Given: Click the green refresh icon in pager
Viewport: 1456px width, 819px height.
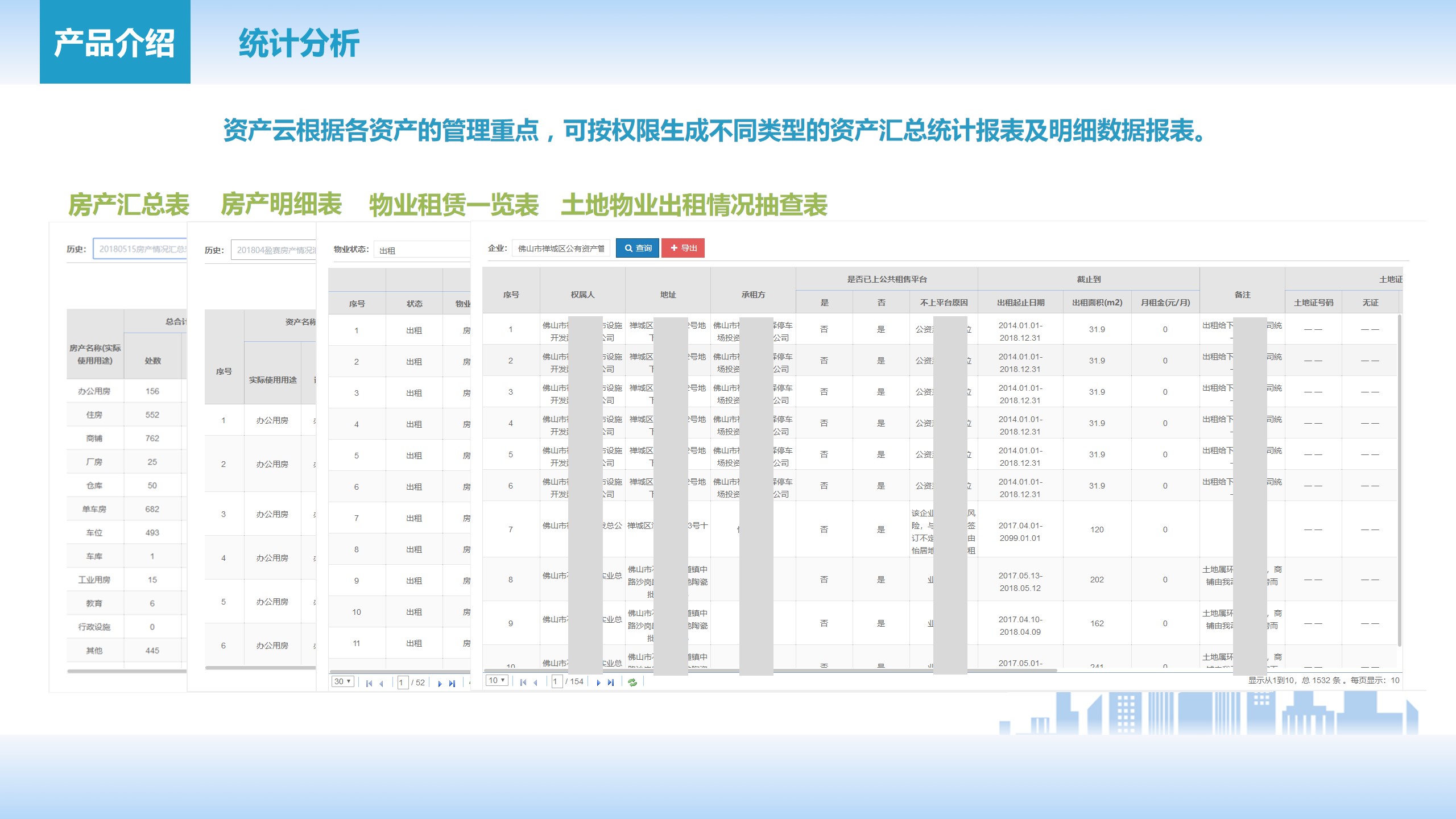Looking at the screenshot, I should [x=632, y=682].
